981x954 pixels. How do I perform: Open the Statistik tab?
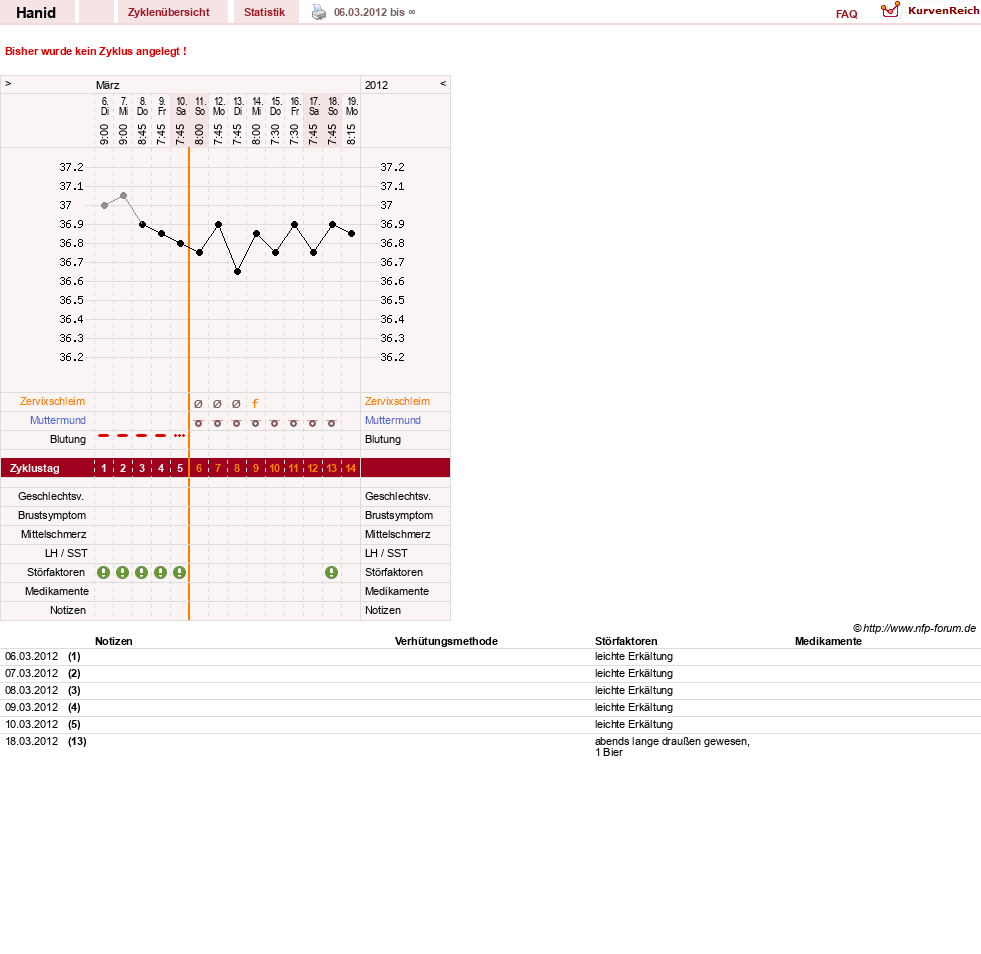point(265,12)
